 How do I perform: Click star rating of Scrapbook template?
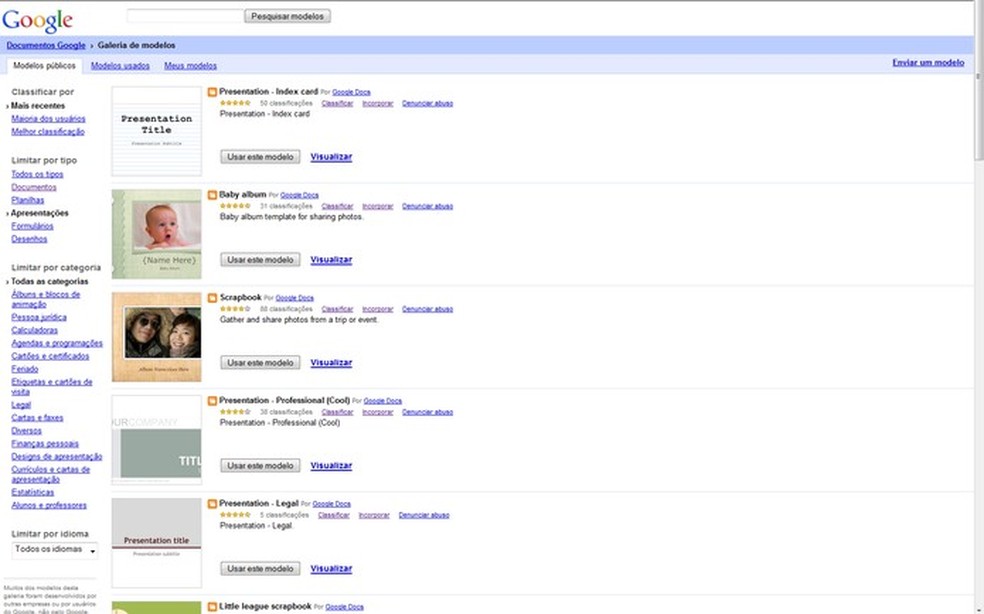pyautogui.click(x=235, y=309)
